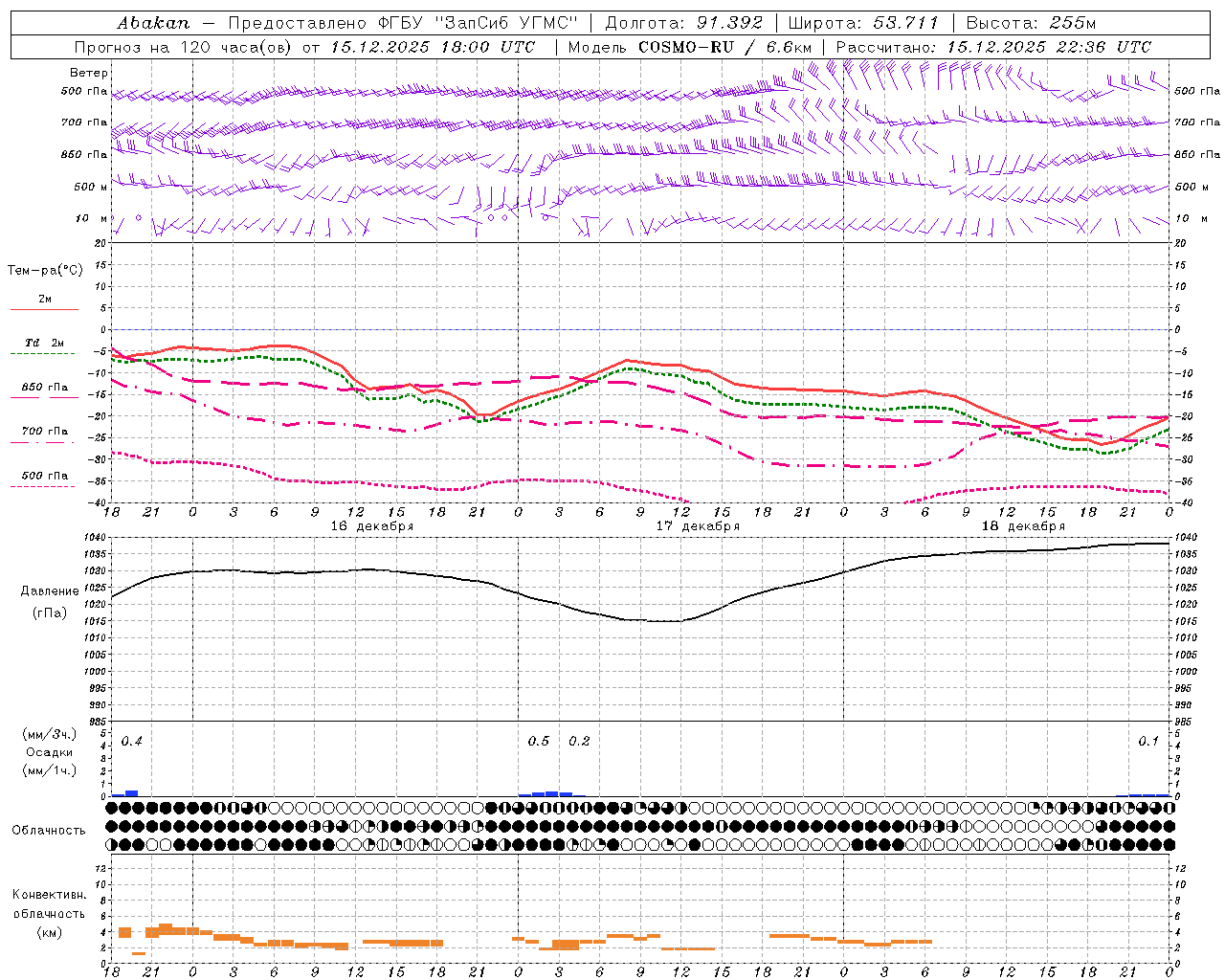
Task: Click the "18 декабря" date label
Action: [1023, 526]
